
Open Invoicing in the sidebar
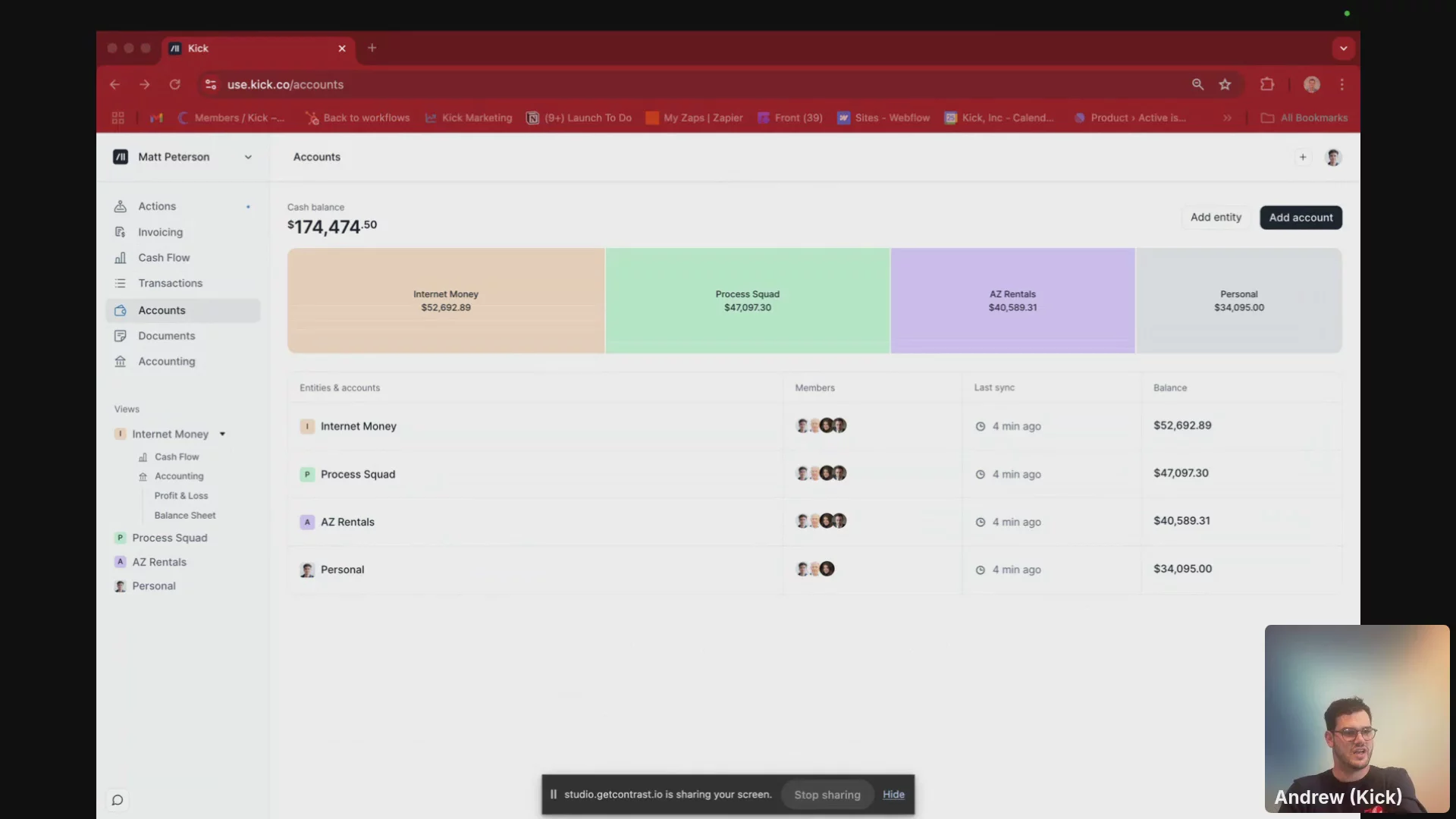182,232
